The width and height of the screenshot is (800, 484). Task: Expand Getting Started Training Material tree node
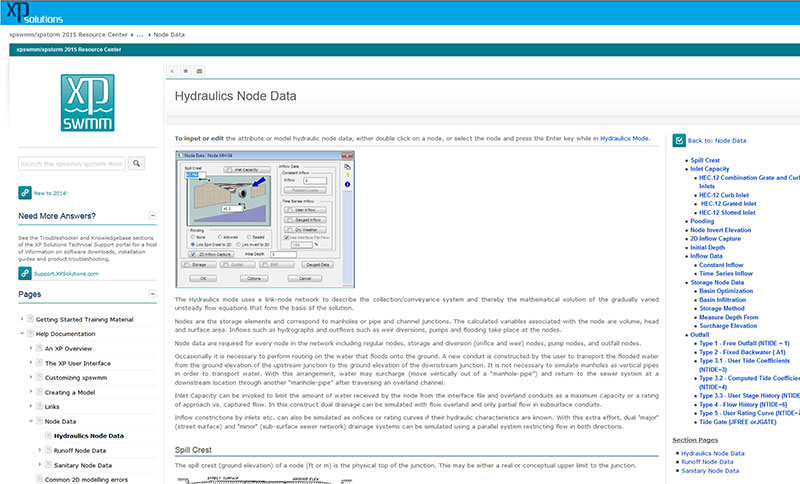coord(21,319)
